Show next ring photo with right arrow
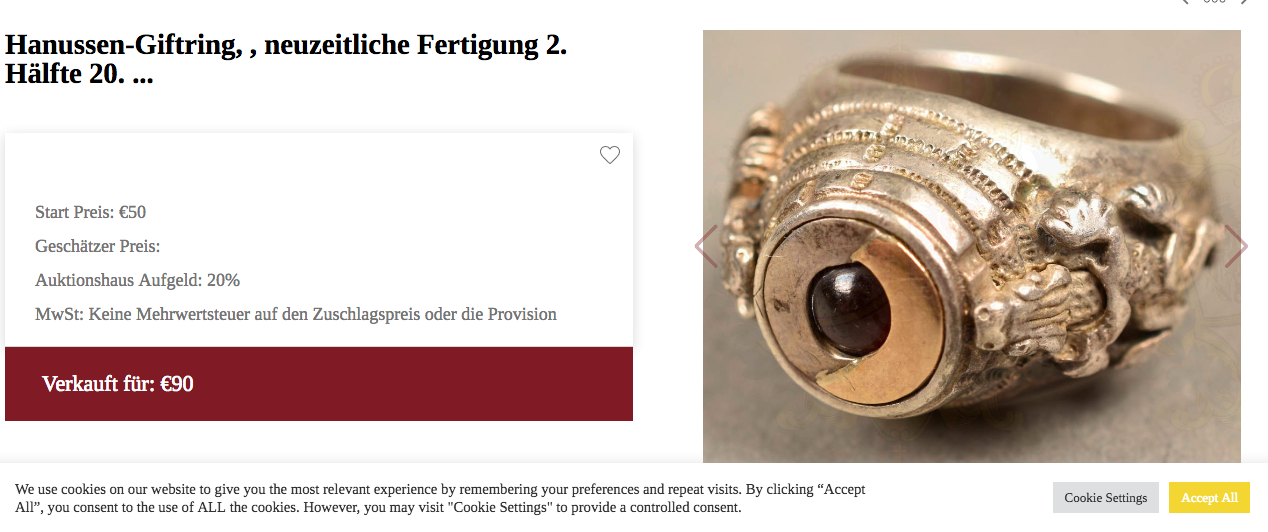1268x532 pixels. pos(1236,246)
